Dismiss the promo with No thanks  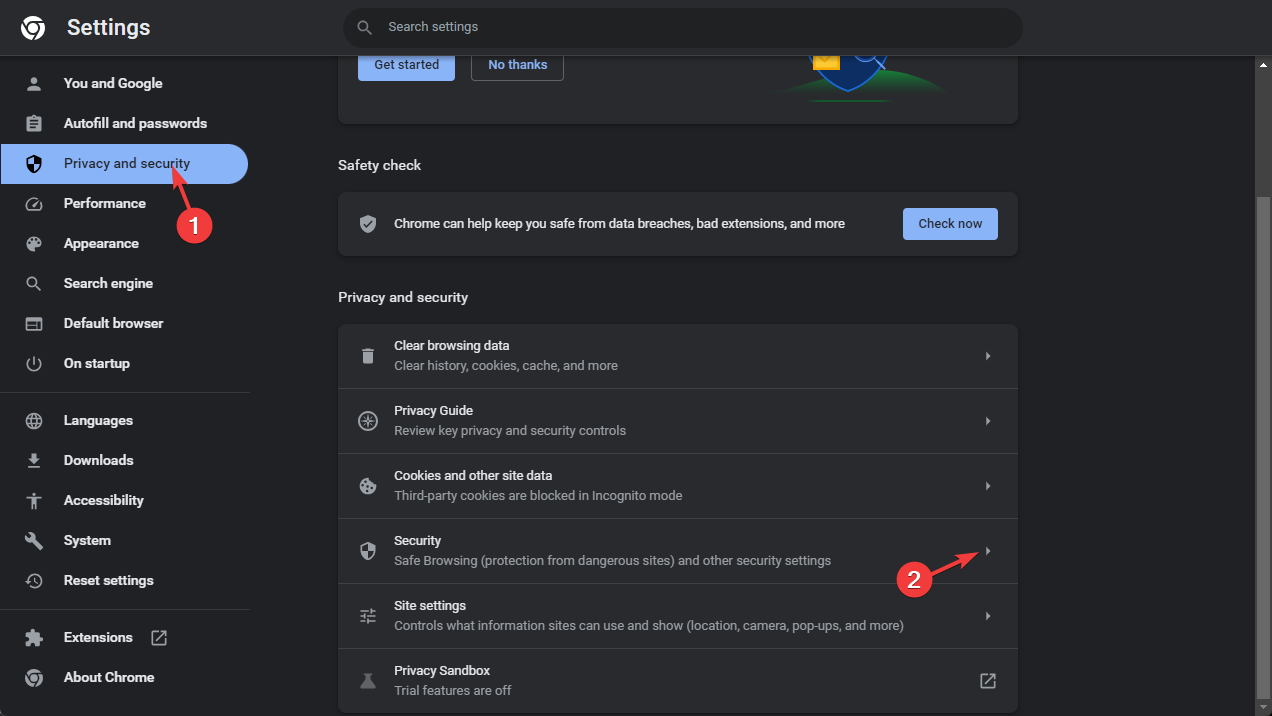tap(517, 65)
